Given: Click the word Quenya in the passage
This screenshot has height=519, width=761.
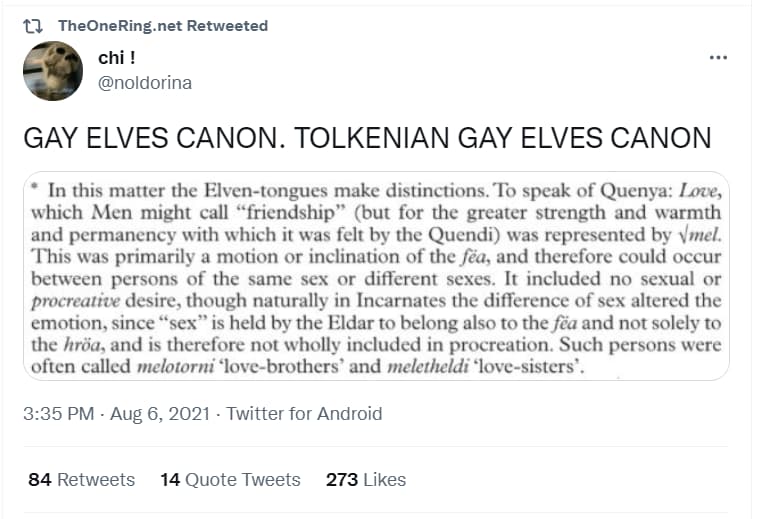Looking at the screenshot, I should click(x=636, y=191).
